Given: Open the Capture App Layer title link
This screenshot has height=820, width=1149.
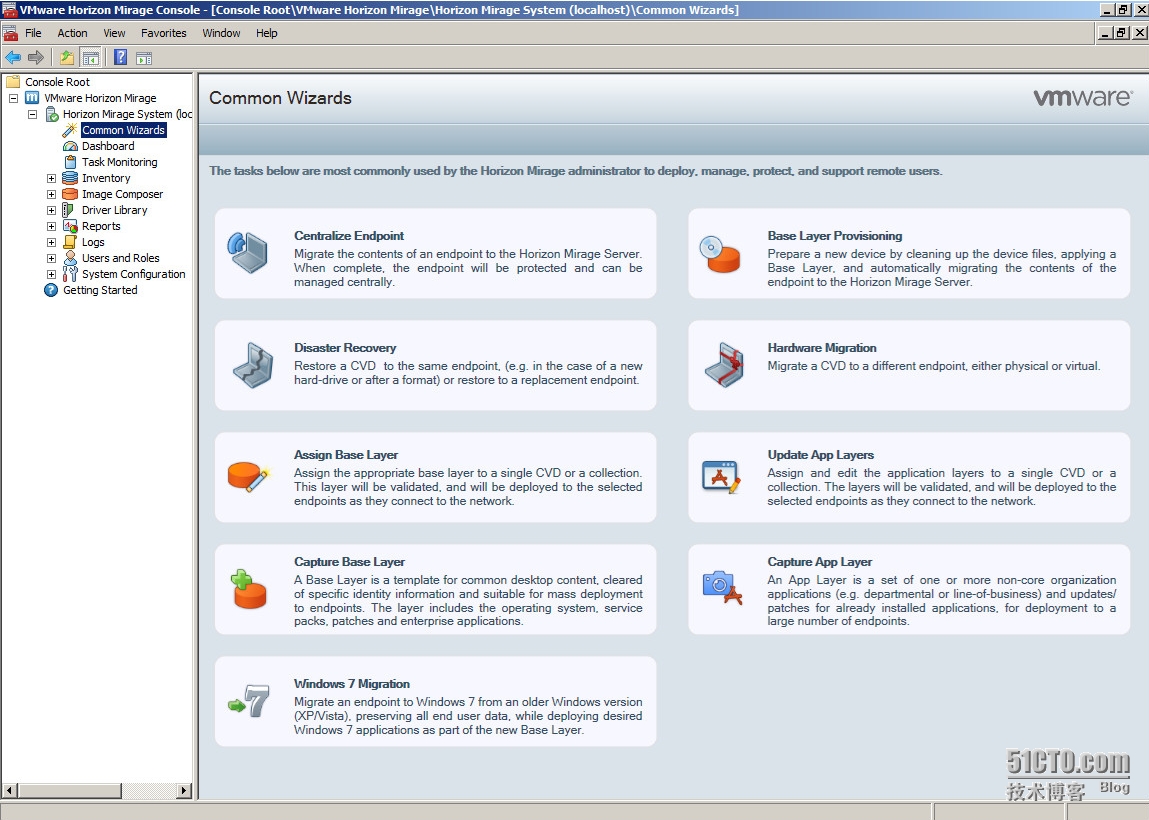Looking at the screenshot, I should coord(820,562).
